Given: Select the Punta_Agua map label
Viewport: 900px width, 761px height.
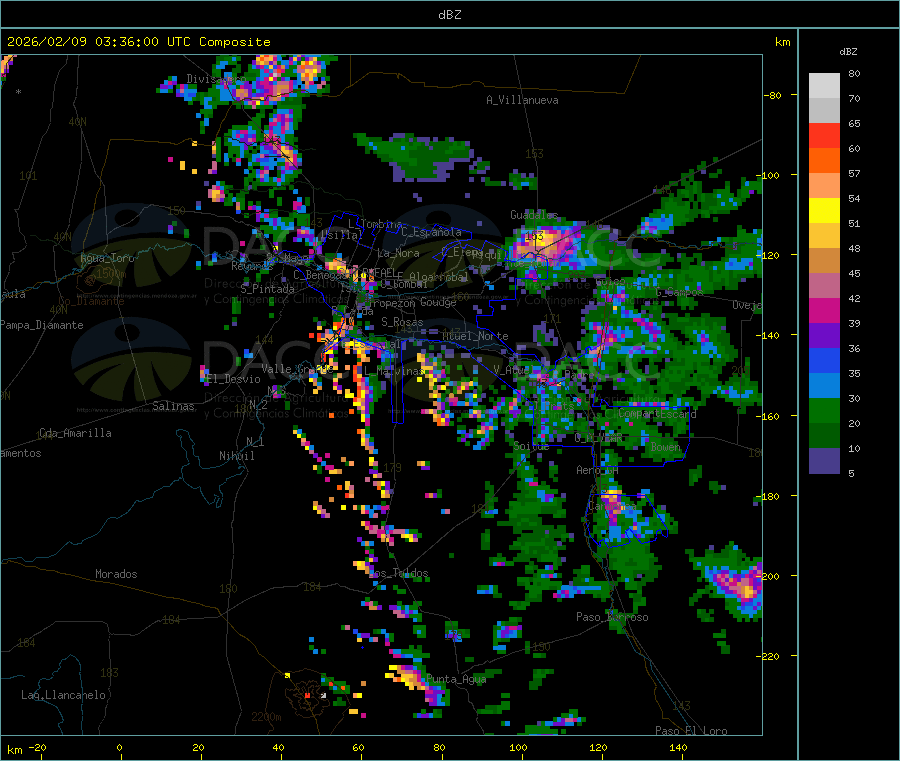Looking at the screenshot, I should (456, 679).
